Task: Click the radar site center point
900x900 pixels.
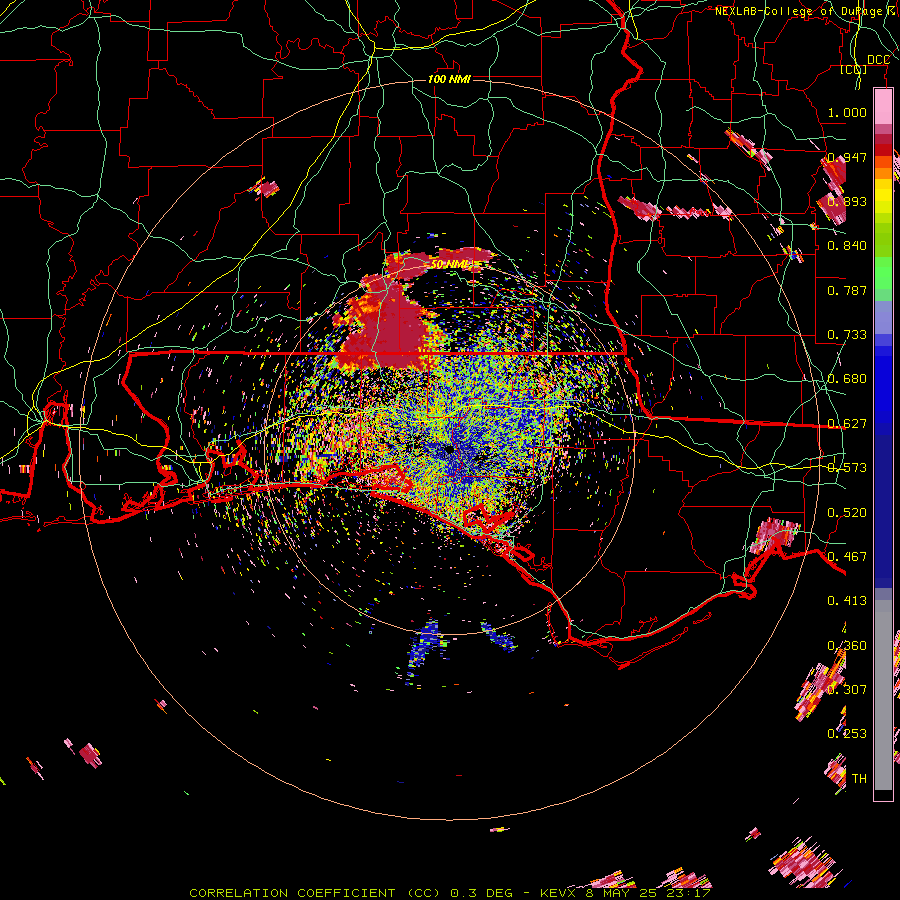Action: tap(449, 450)
